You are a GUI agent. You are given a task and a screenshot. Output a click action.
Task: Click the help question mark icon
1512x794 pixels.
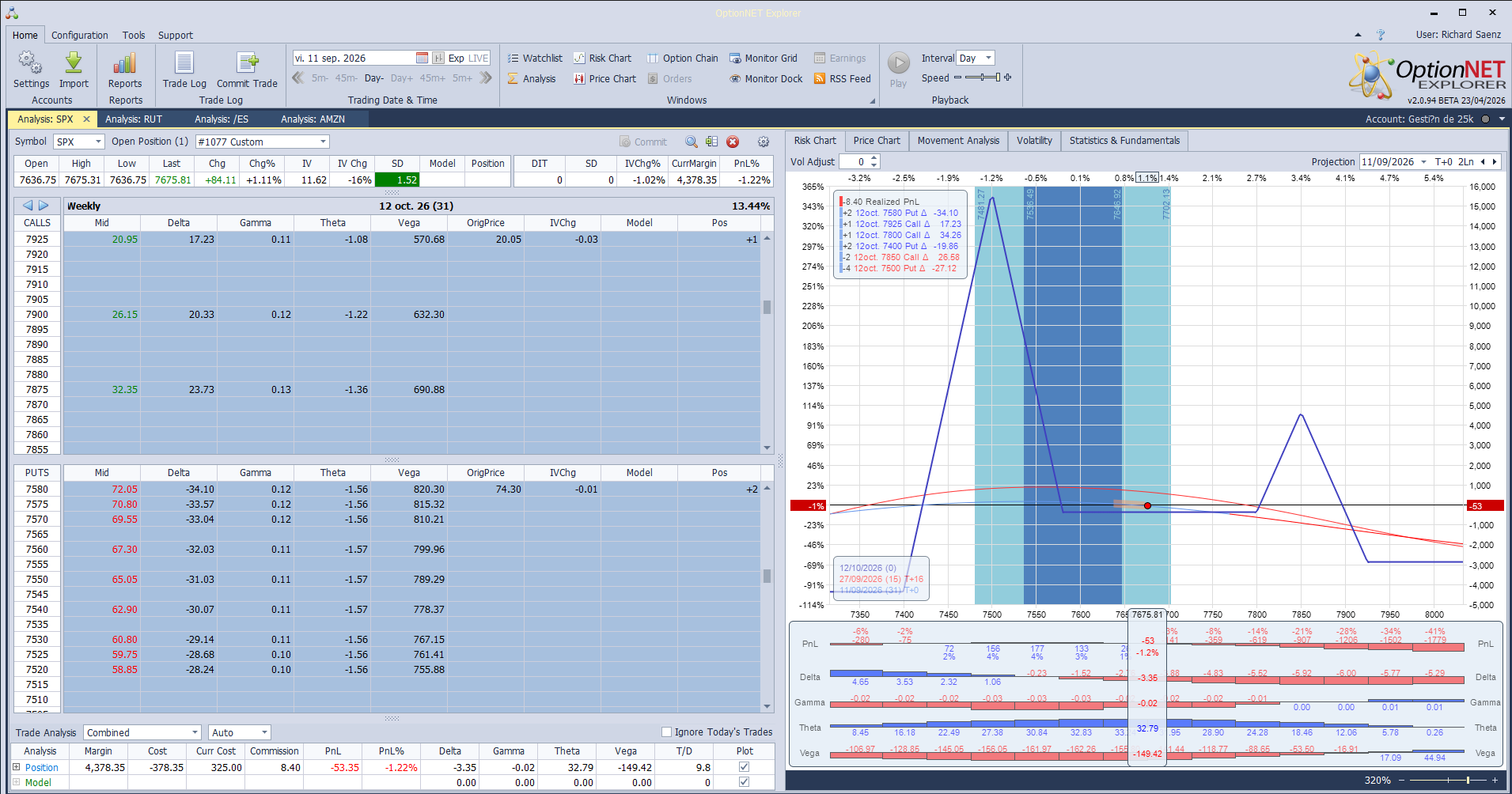(1381, 35)
